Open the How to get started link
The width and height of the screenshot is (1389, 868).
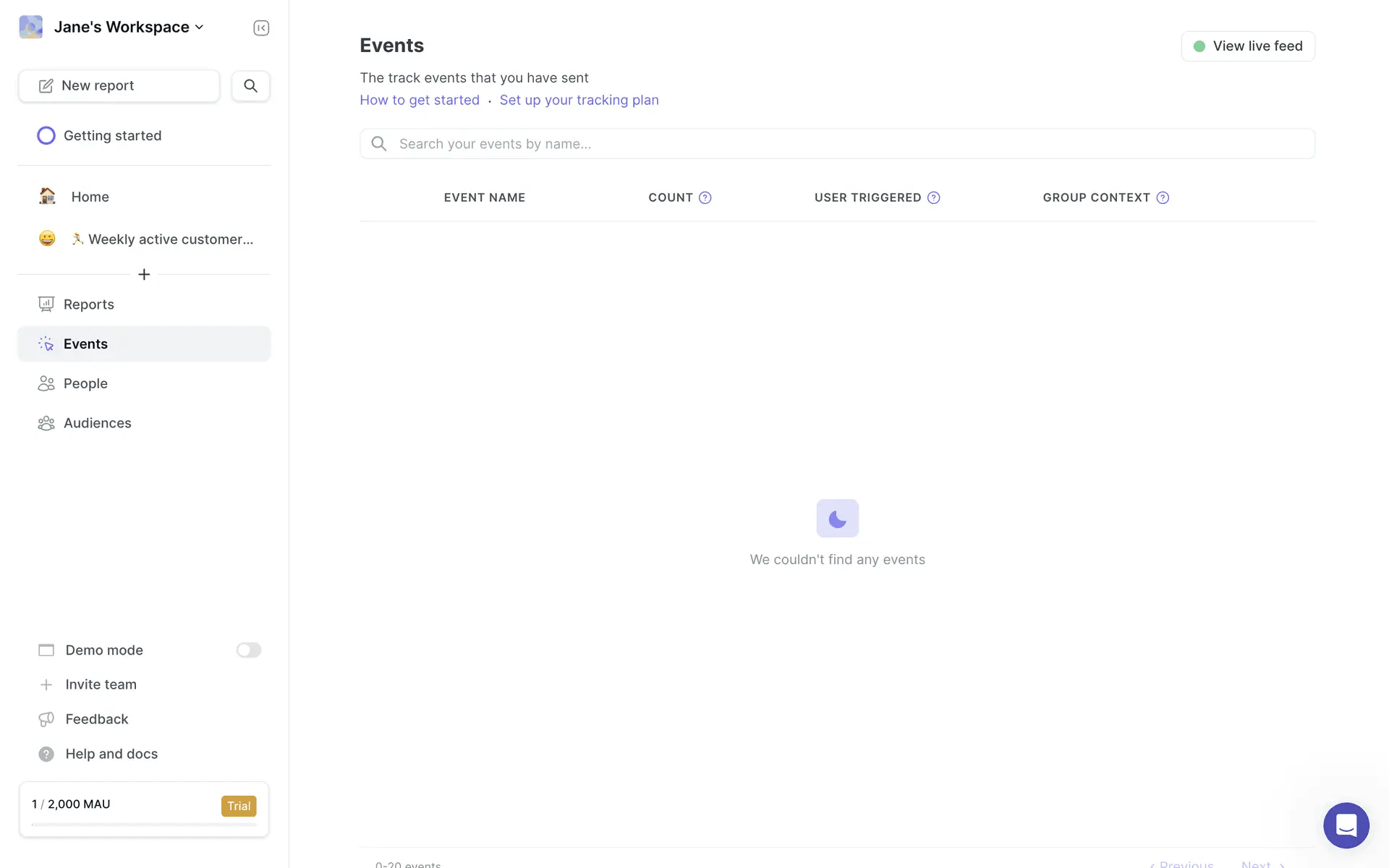click(x=420, y=100)
